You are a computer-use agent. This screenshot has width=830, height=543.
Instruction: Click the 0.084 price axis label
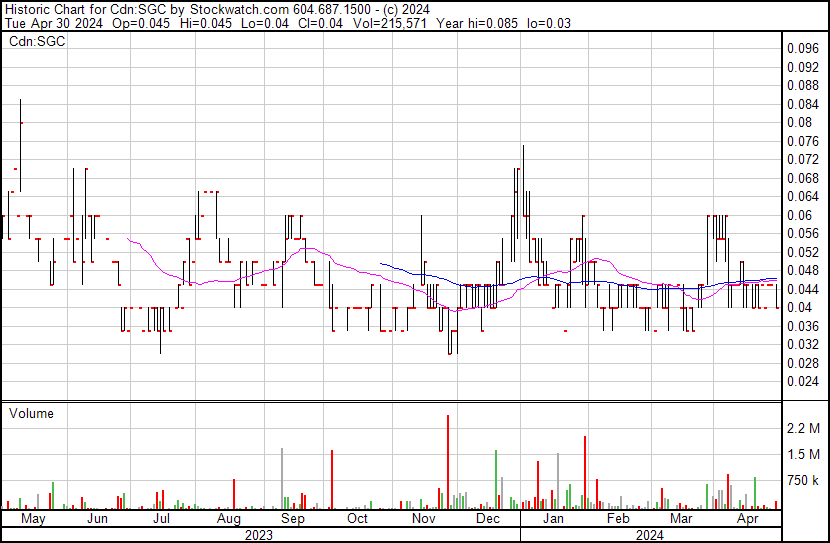click(803, 104)
